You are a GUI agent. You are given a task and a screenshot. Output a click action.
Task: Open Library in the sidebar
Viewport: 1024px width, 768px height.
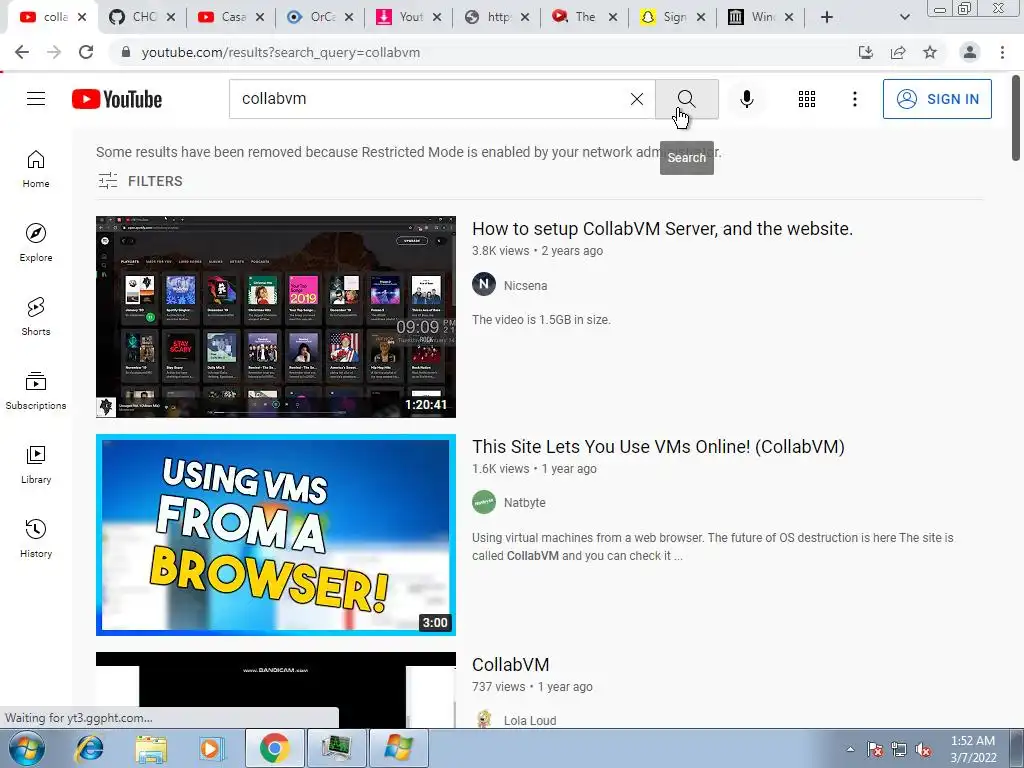coord(36,464)
